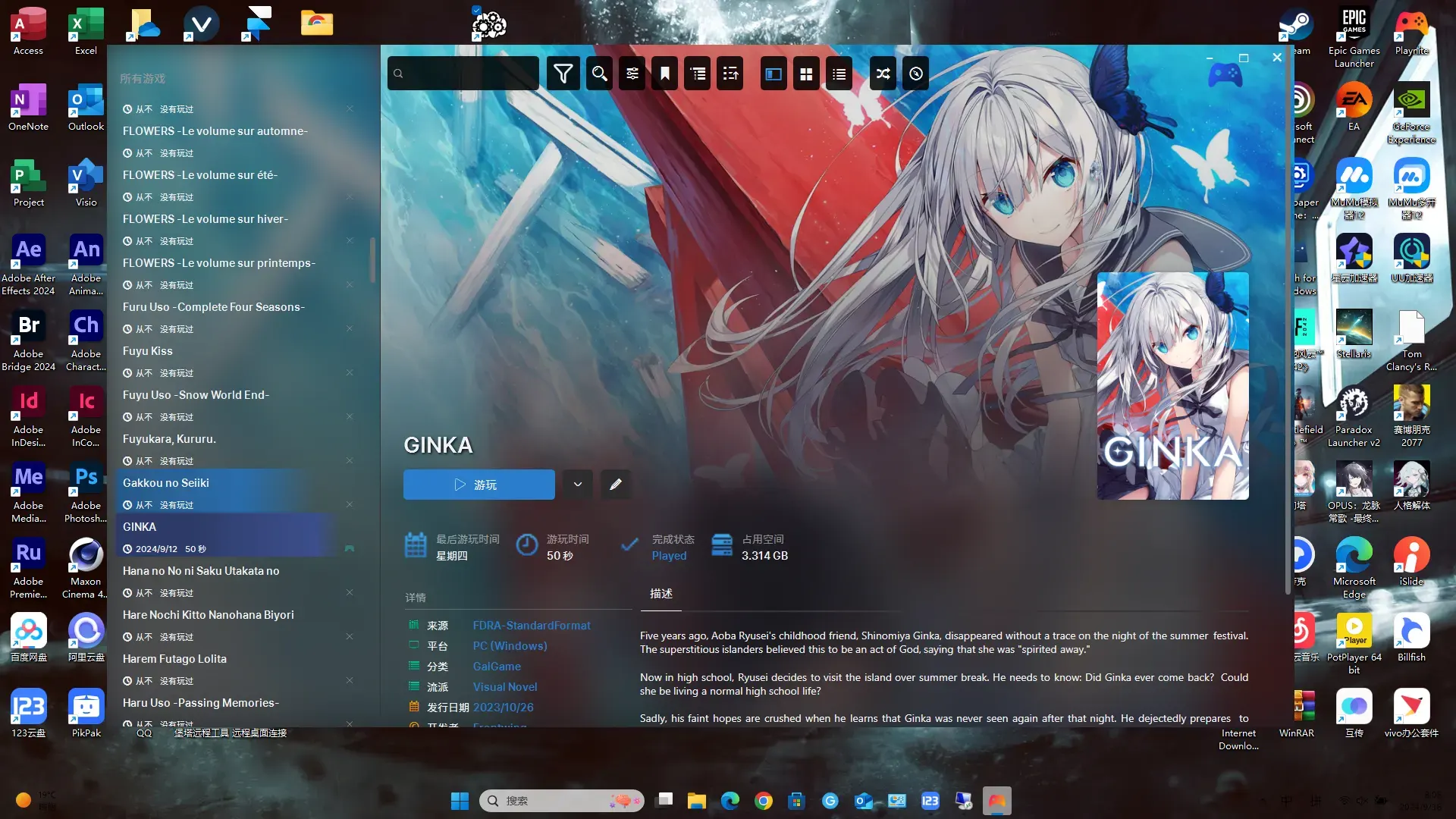
Task: Open GeForce Experience desktop shortcut
Action: (x=1411, y=114)
